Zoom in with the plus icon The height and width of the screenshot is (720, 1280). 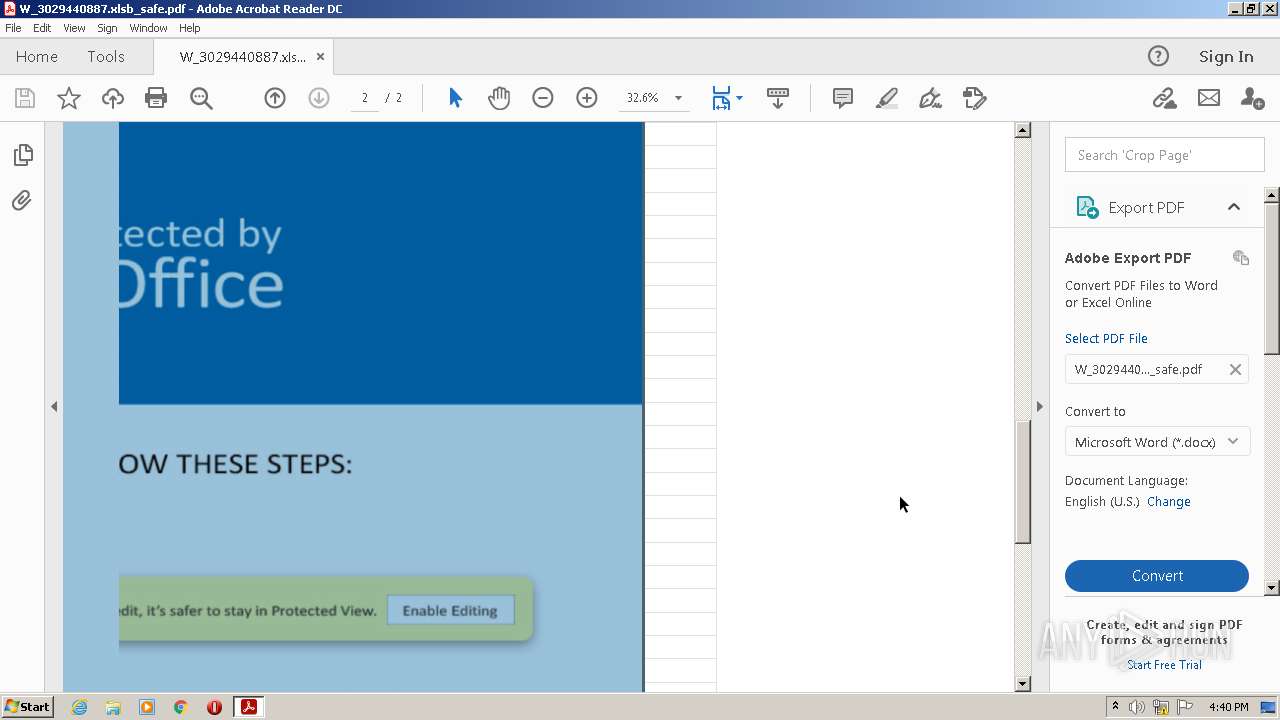click(587, 98)
